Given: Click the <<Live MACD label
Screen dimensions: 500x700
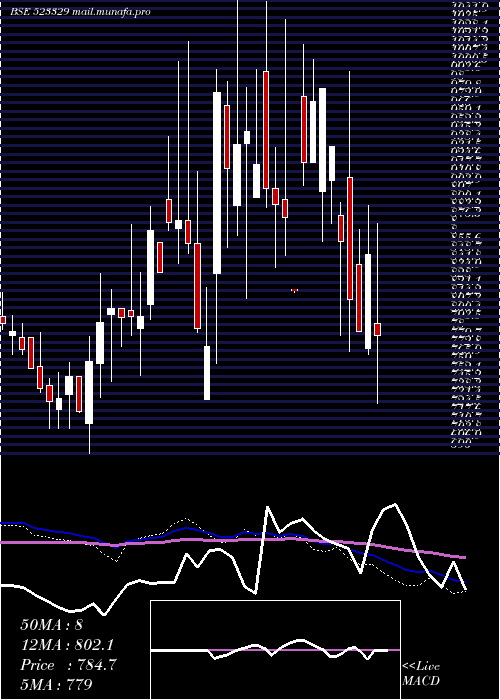Looking at the screenshot, I should 421,673.
